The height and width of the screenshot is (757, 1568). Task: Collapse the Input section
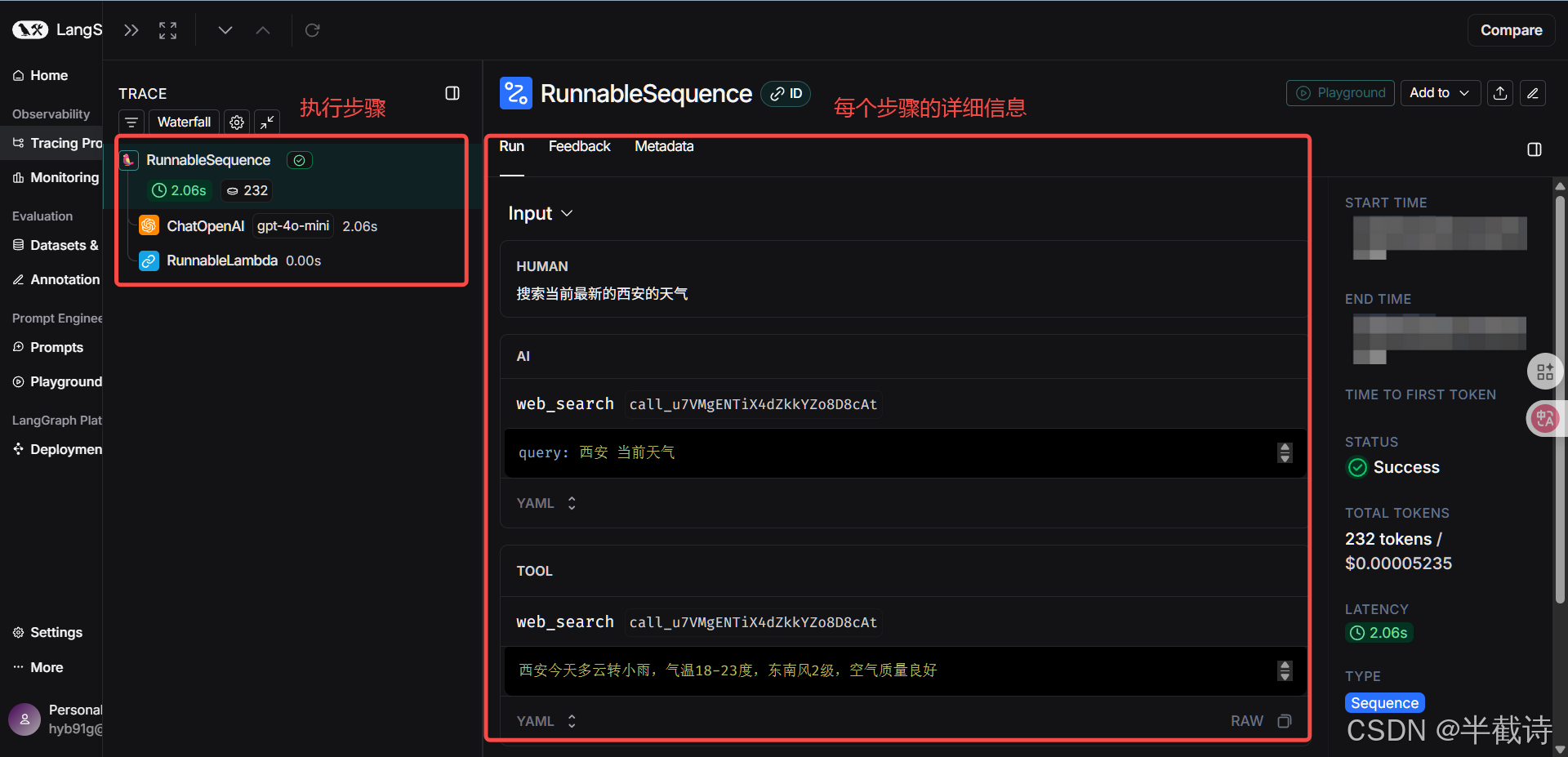541,213
